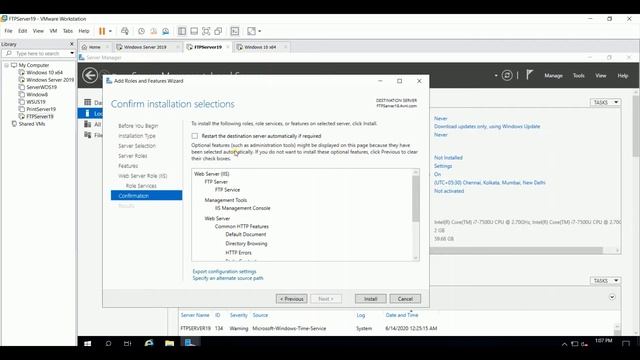The image size is (640, 360).
Task: Select Shared VMs in library
Action: pos(31,124)
